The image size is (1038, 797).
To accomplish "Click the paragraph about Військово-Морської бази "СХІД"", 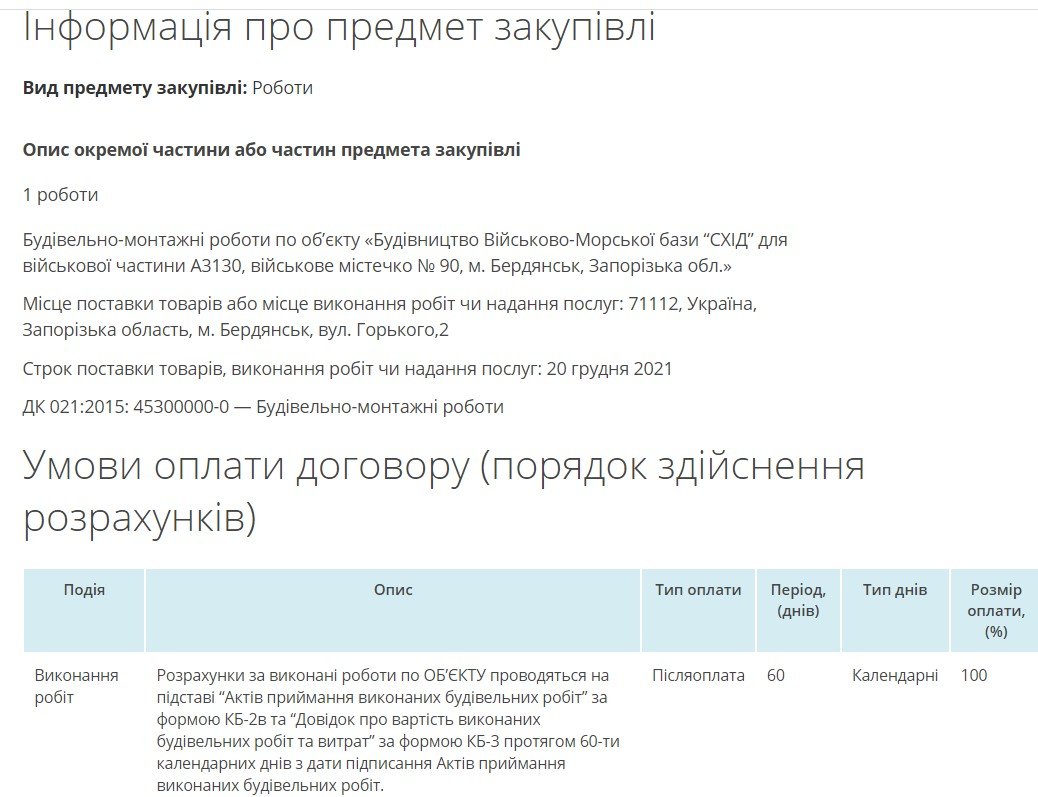I will (x=405, y=253).
